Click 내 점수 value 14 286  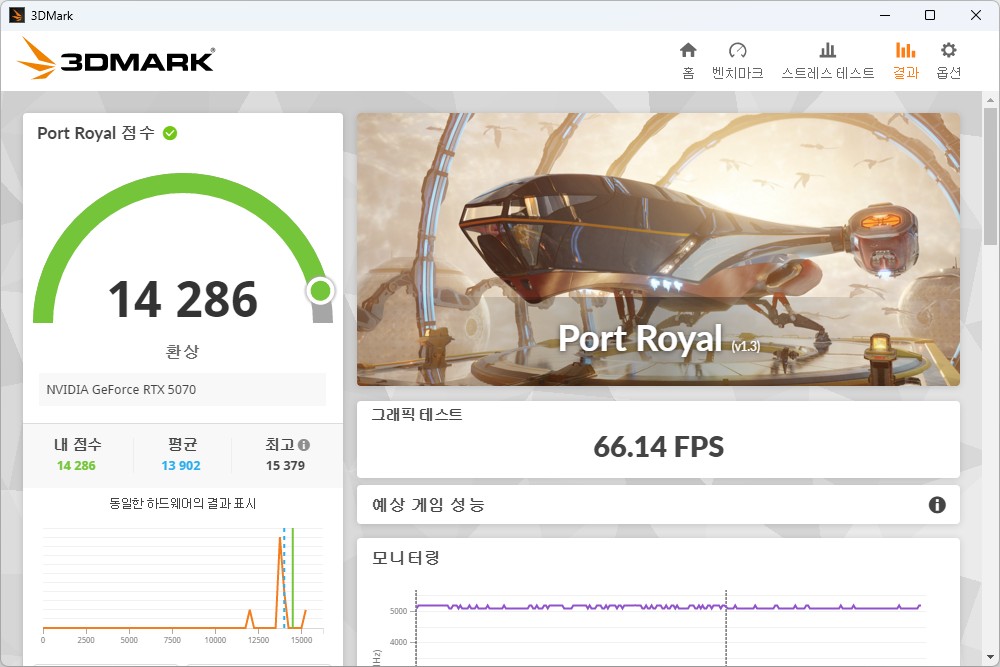coord(76,465)
